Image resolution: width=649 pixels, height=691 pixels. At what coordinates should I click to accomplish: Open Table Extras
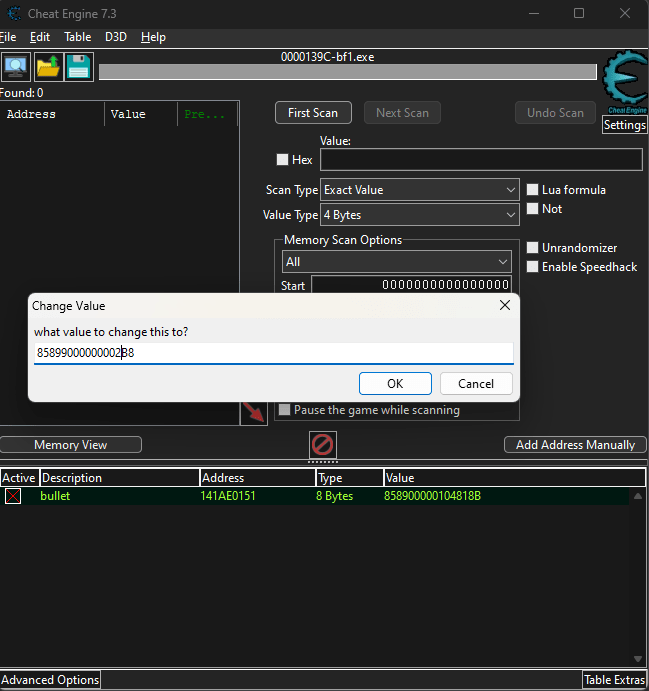[615, 680]
